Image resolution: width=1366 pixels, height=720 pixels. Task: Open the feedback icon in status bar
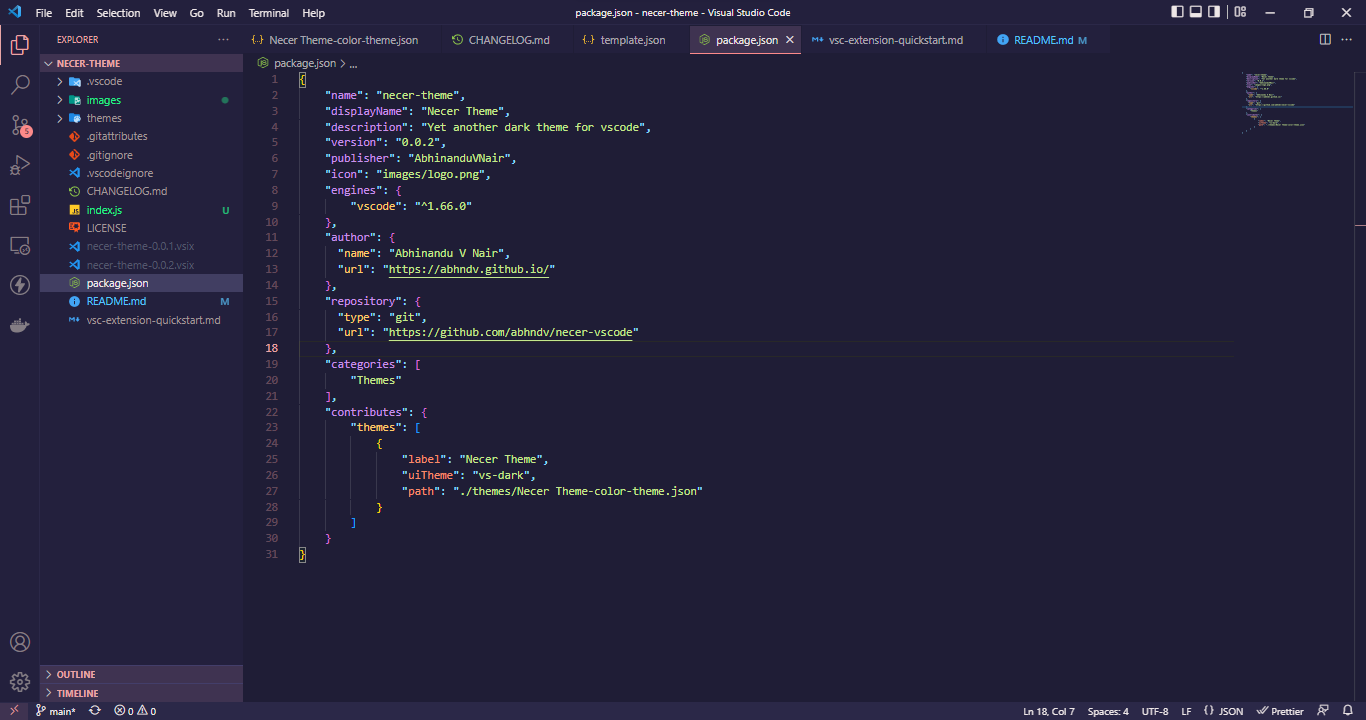pos(1323,711)
